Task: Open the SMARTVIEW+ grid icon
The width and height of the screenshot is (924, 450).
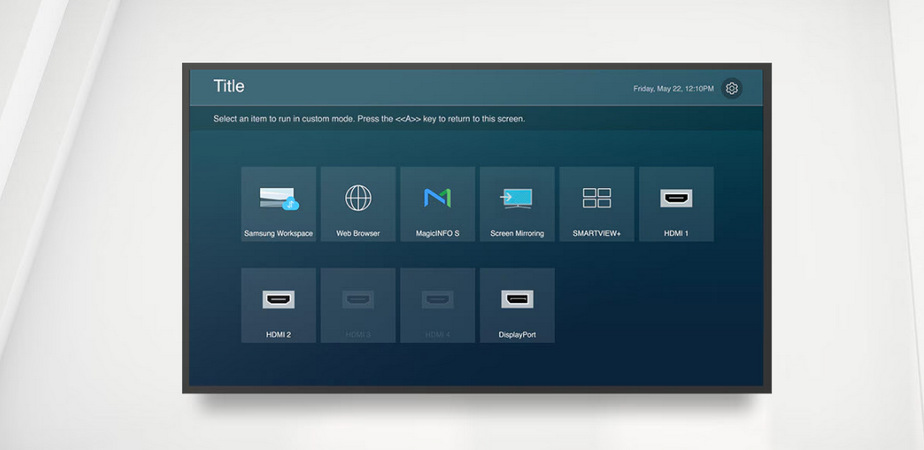Action: tap(597, 198)
